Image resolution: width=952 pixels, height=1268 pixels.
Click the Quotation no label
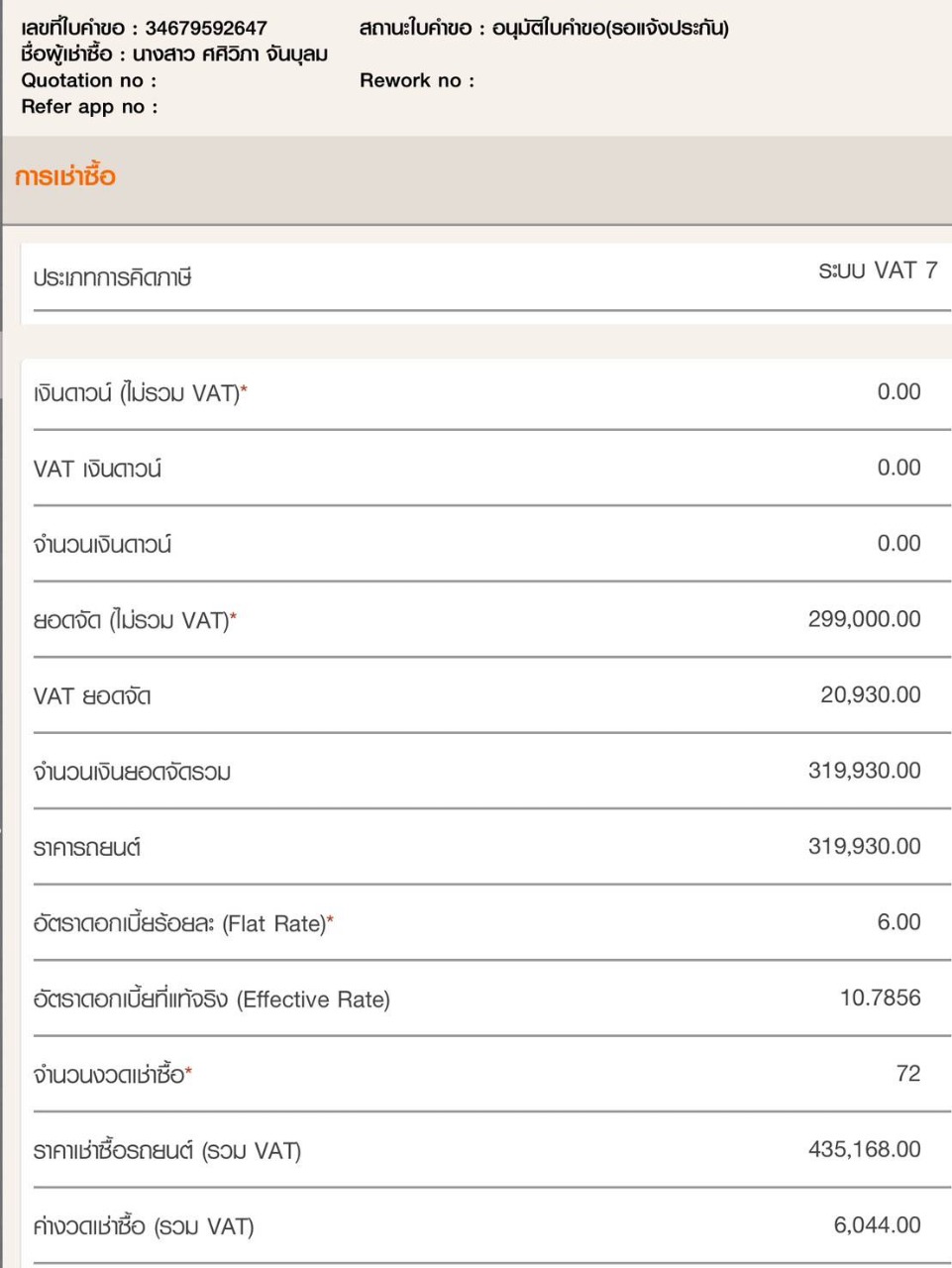(88, 80)
